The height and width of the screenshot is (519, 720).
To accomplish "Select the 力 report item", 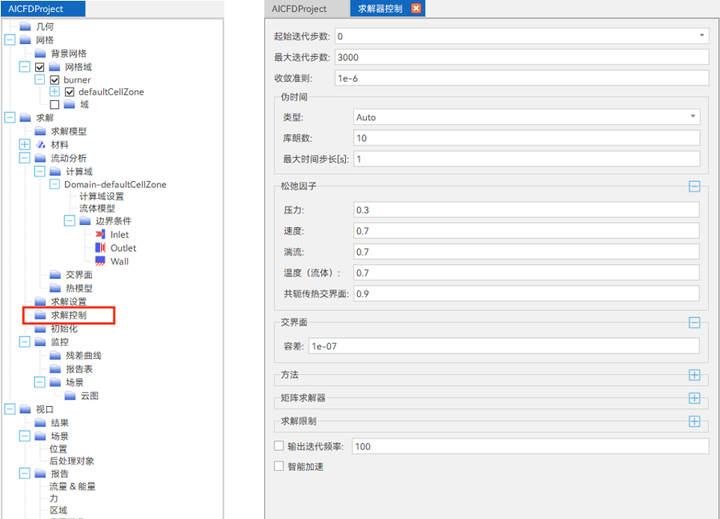I will tap(54, 498).
